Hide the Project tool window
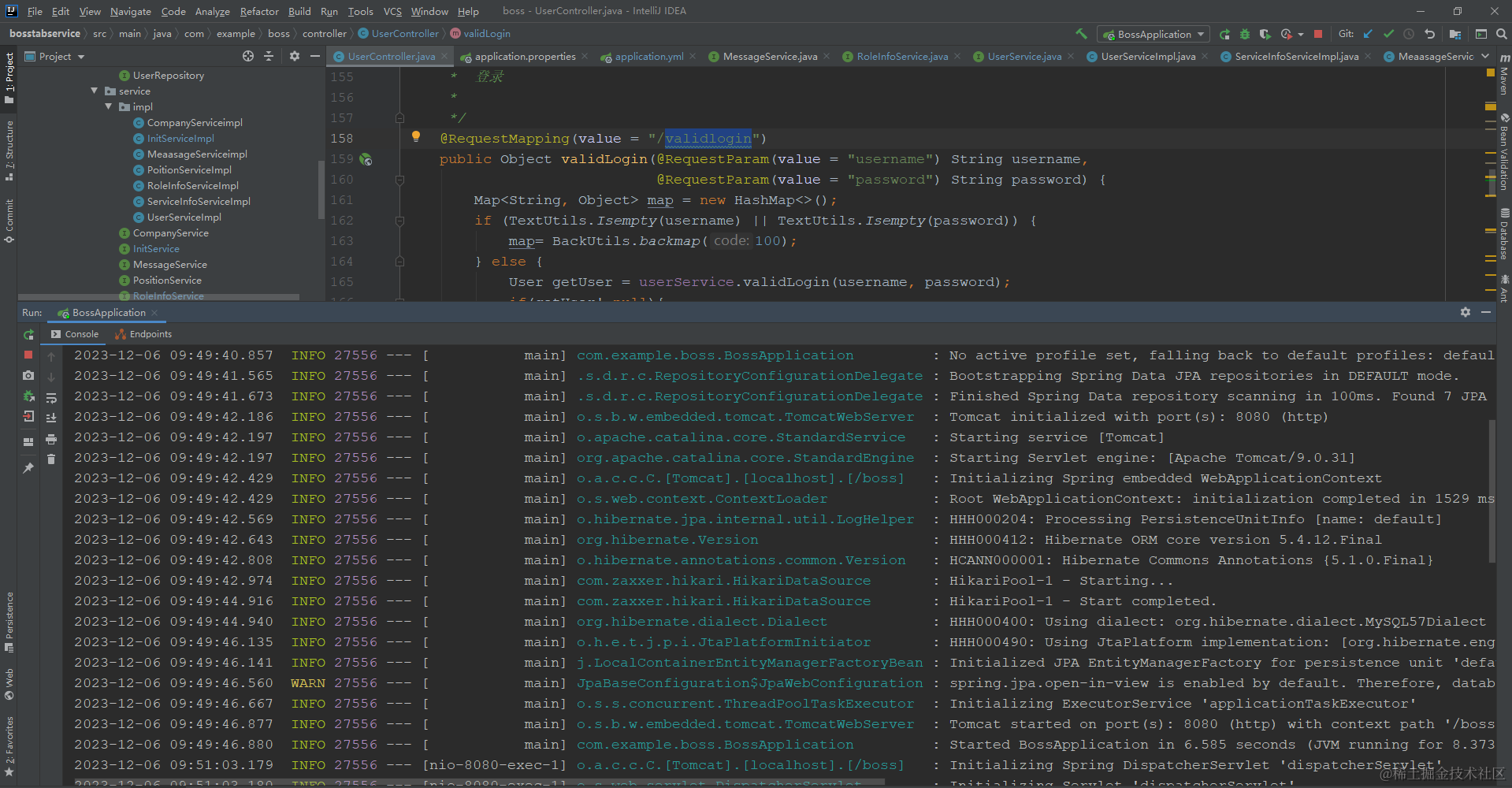The width and height of the screenshot is (1512, 788). 315,56
